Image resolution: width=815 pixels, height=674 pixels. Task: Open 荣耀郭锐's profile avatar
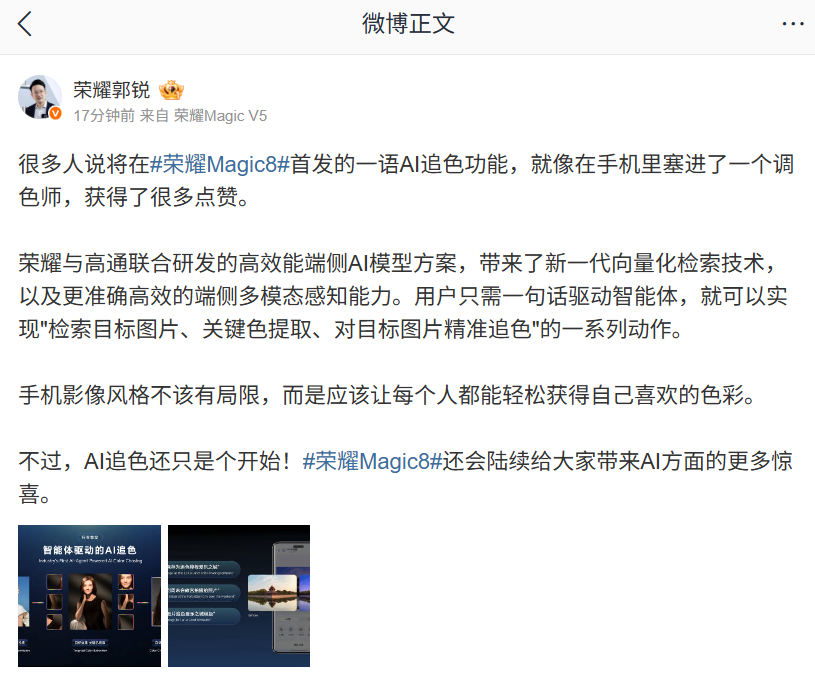[40, 97]
